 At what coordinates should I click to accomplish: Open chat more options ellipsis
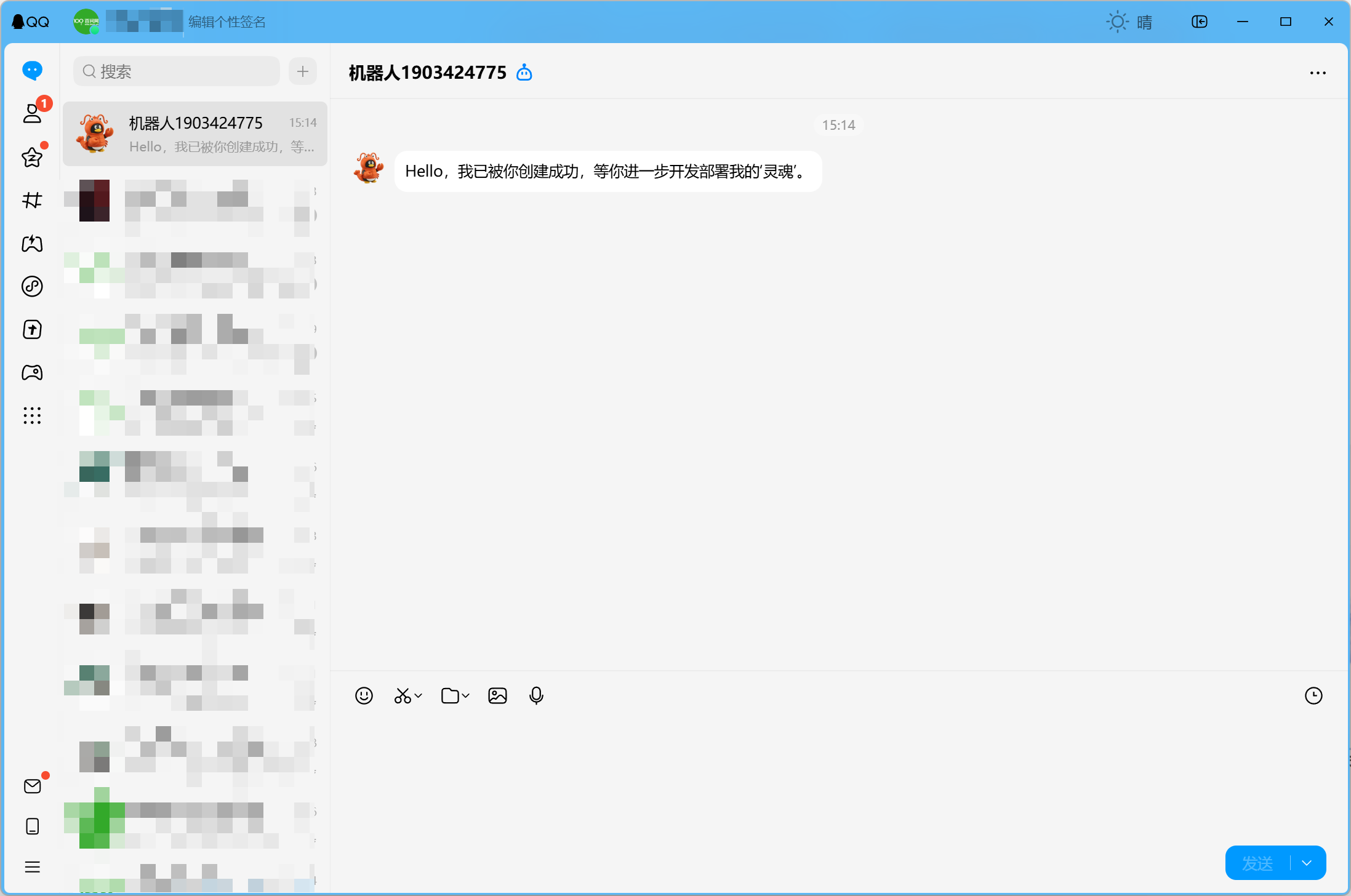click(x=1318, y=73)
